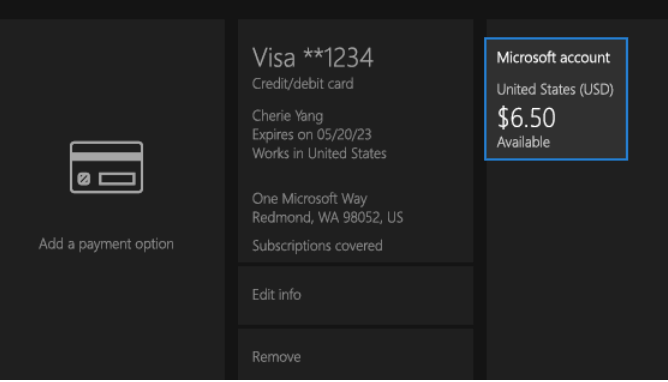
Task: Click the $6.50 balance amount
Action: (x=526, y=118)
